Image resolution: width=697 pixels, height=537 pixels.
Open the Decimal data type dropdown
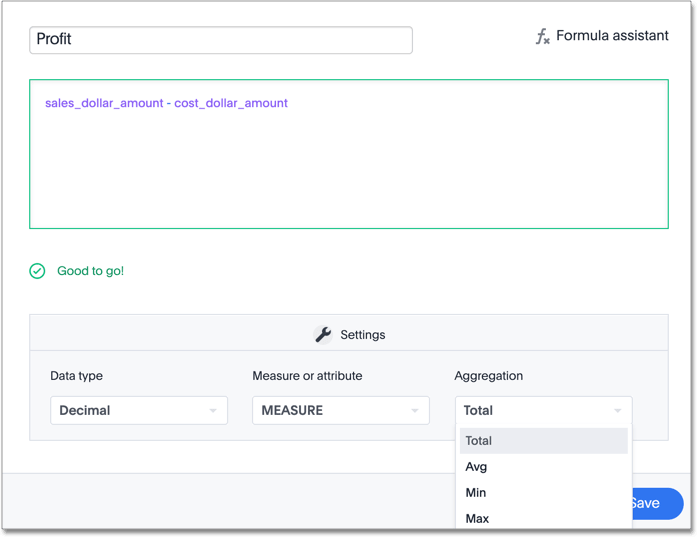pyautogui.click(x=138, y=410)
